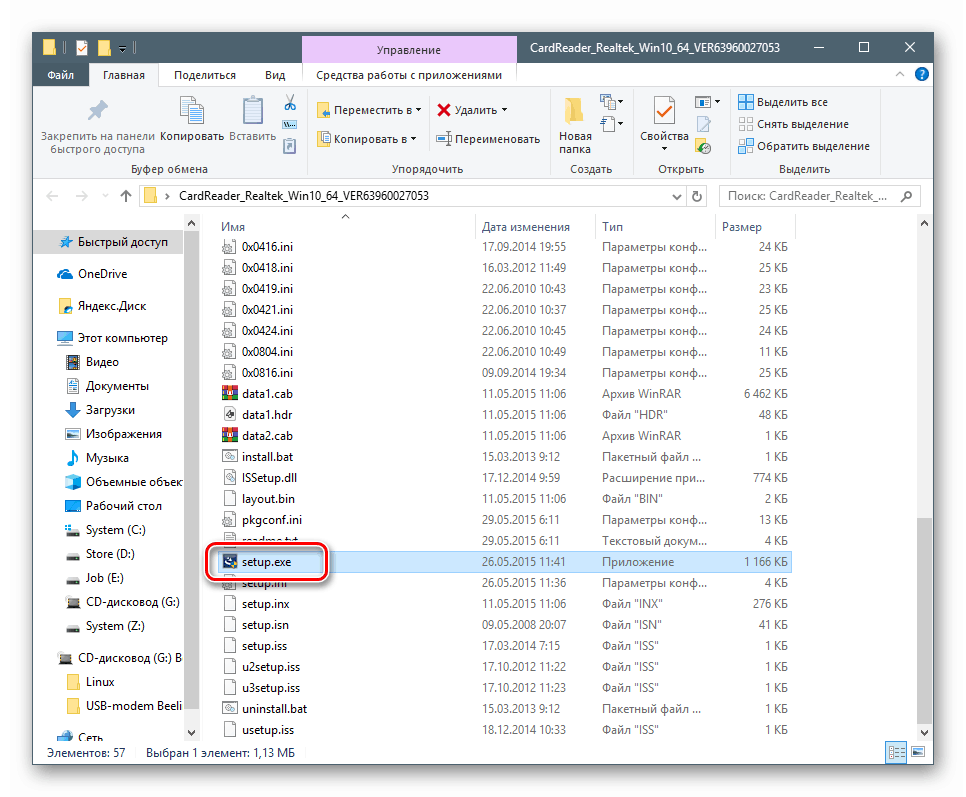Screen dimensions: 966x797
Task: Click the Help question mark icon
Action: [922, 75]
